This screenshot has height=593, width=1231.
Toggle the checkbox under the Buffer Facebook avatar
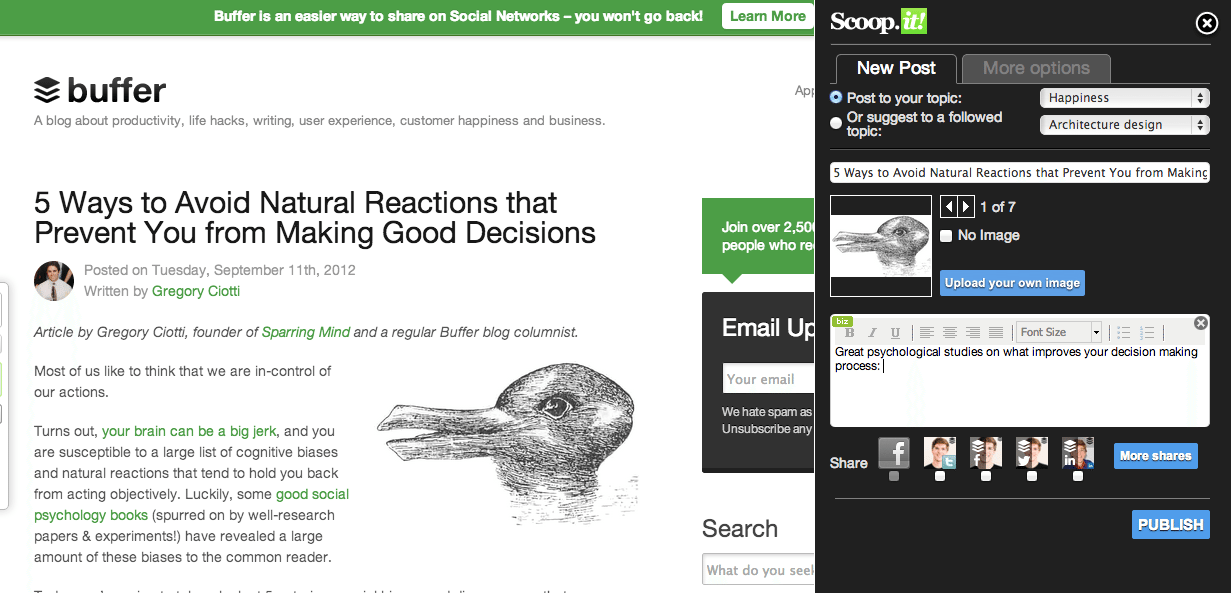pos(986,476)
